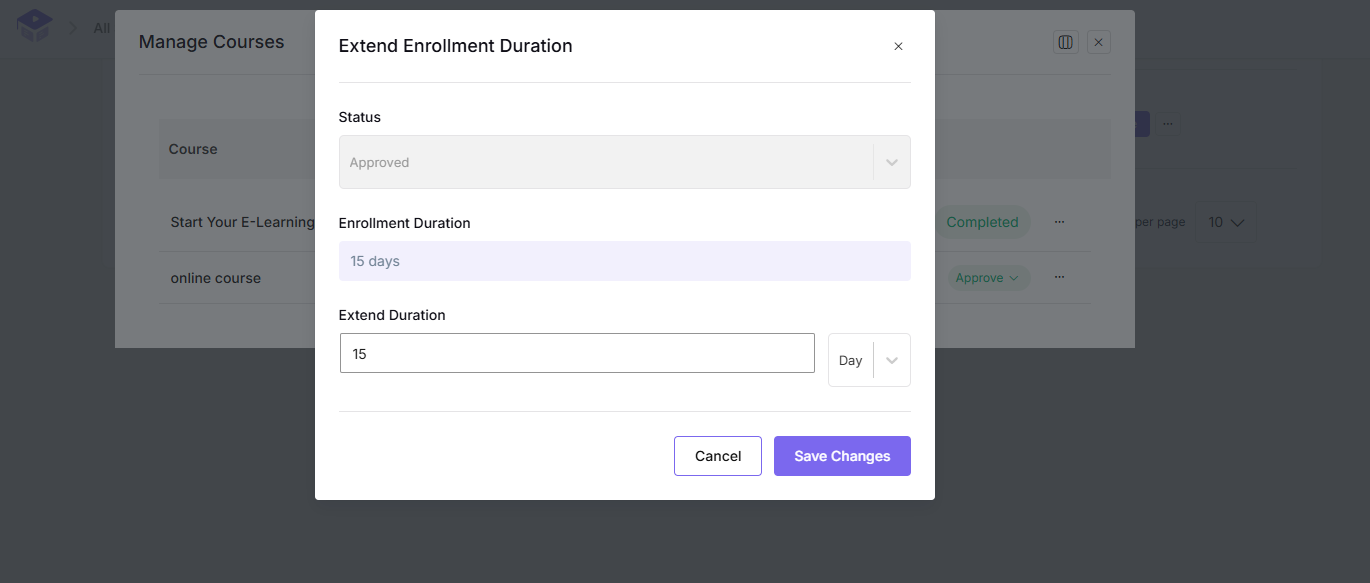Open the disabled Approved status dropdown

click(624, 162)
